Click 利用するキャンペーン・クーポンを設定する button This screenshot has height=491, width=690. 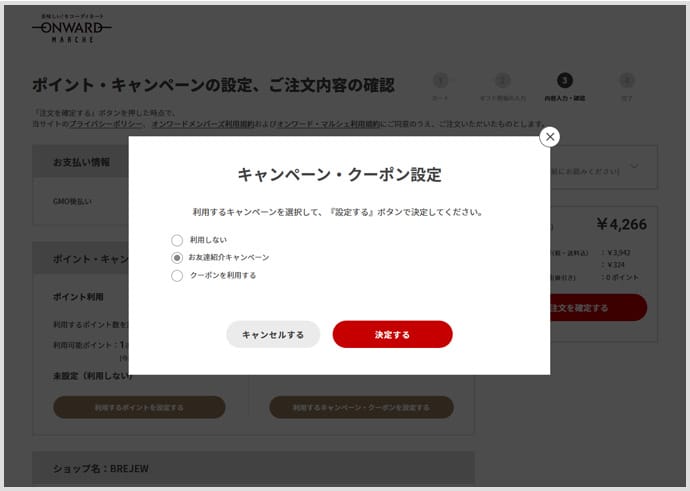pyautogui.click(x=361, y=407)
